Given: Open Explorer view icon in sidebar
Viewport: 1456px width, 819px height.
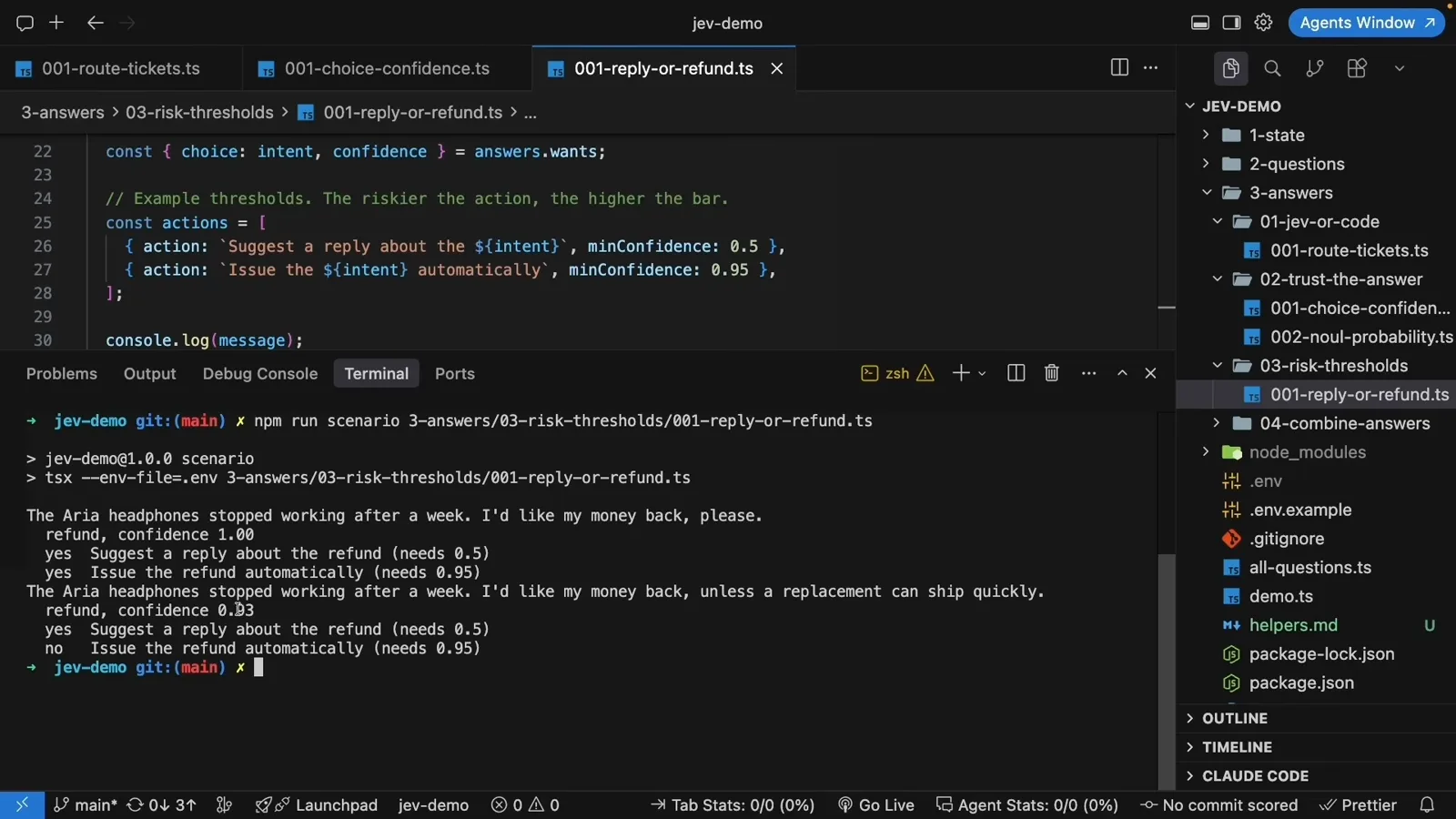Looking at the screenshot, I should point(1230,68).
